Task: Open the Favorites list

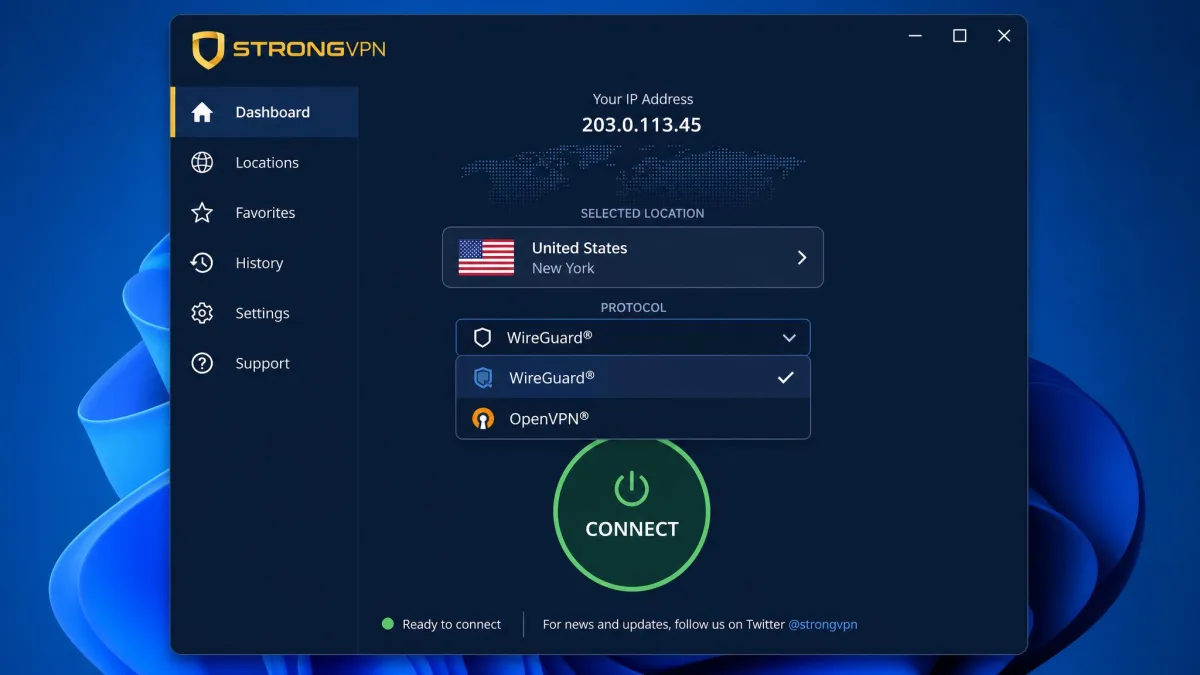Action: pyautogui.click(x=264, y=212)
